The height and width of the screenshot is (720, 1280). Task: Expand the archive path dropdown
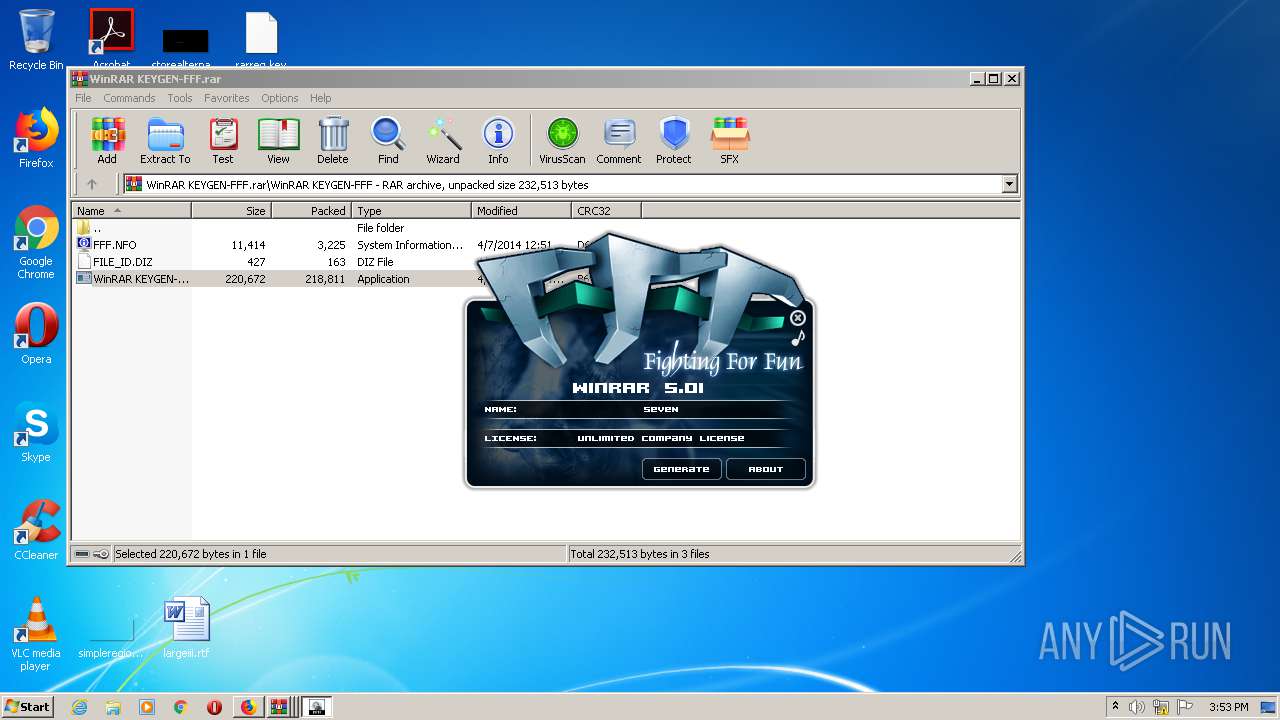(x=1009, y=184)
